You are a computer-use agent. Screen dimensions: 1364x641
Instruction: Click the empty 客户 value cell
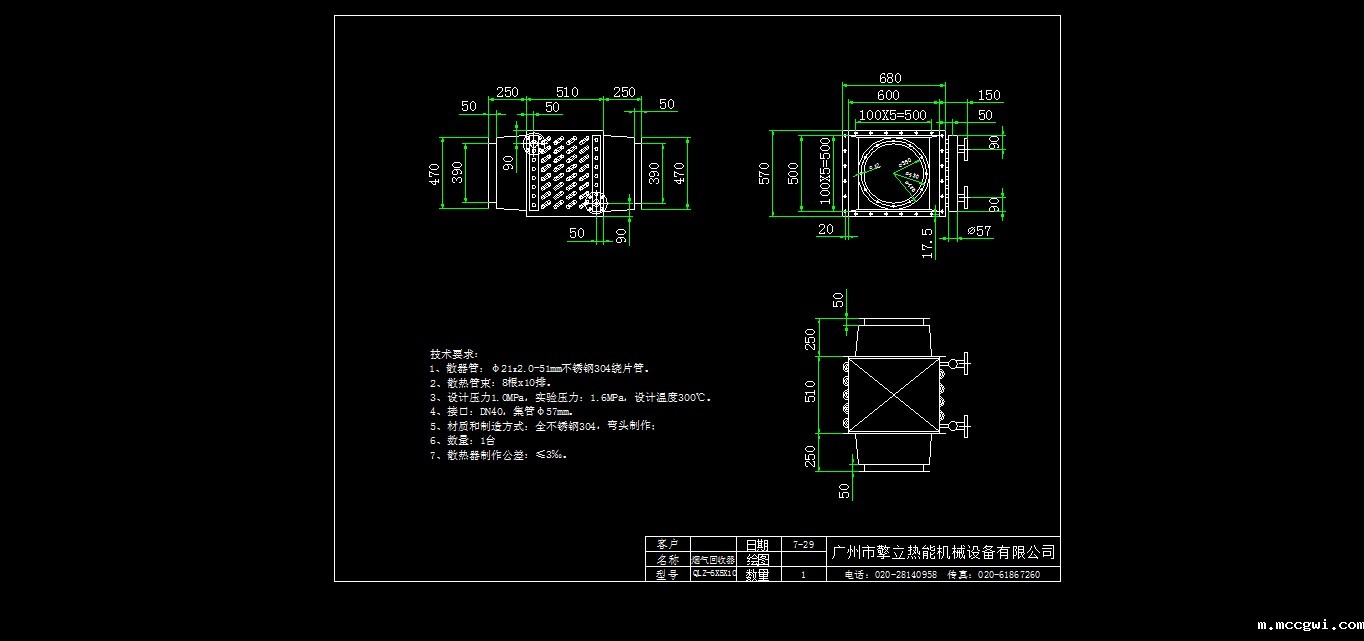[x=712, y=544]
